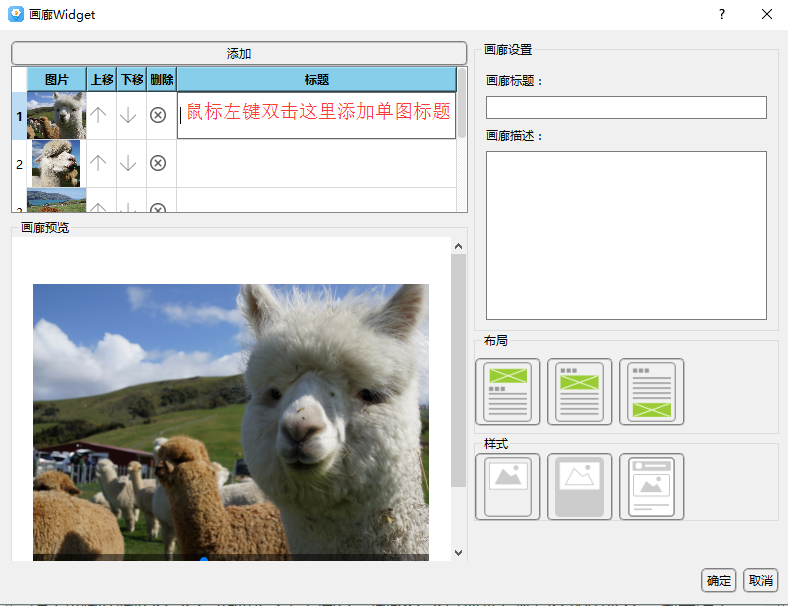Open the help question mark button
This screenshot has width=788, height=606.
coord(721,14)
